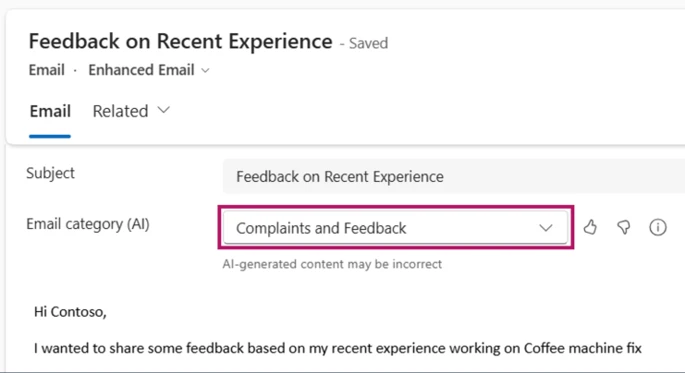Click the Subject input field
This screenshot has width=685, height=373.
(453, 176)
